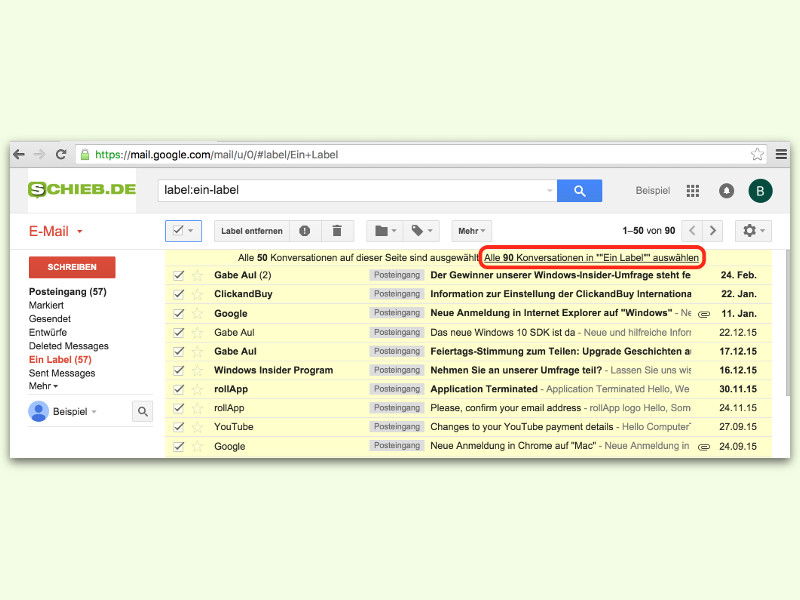
Task: Click Label entfernen button
Action: (252, 231)
